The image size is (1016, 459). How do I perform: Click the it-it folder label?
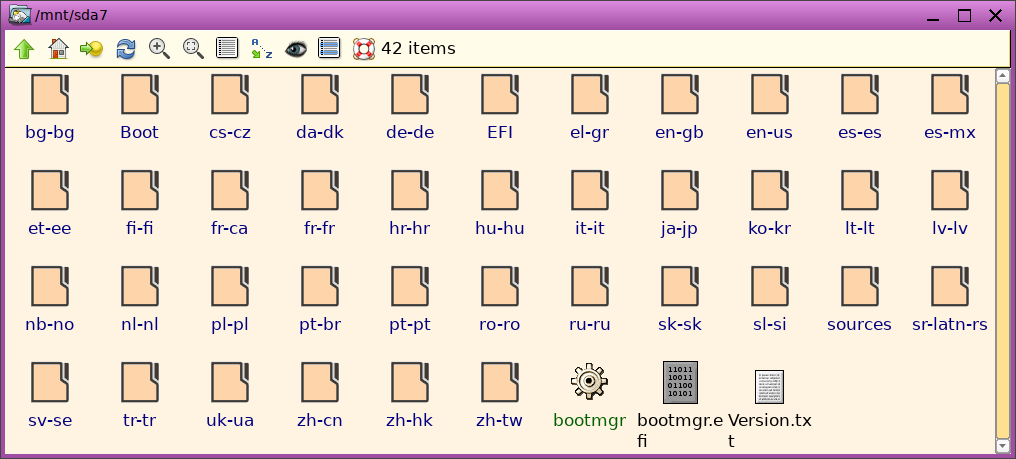(x=590, y=229)
